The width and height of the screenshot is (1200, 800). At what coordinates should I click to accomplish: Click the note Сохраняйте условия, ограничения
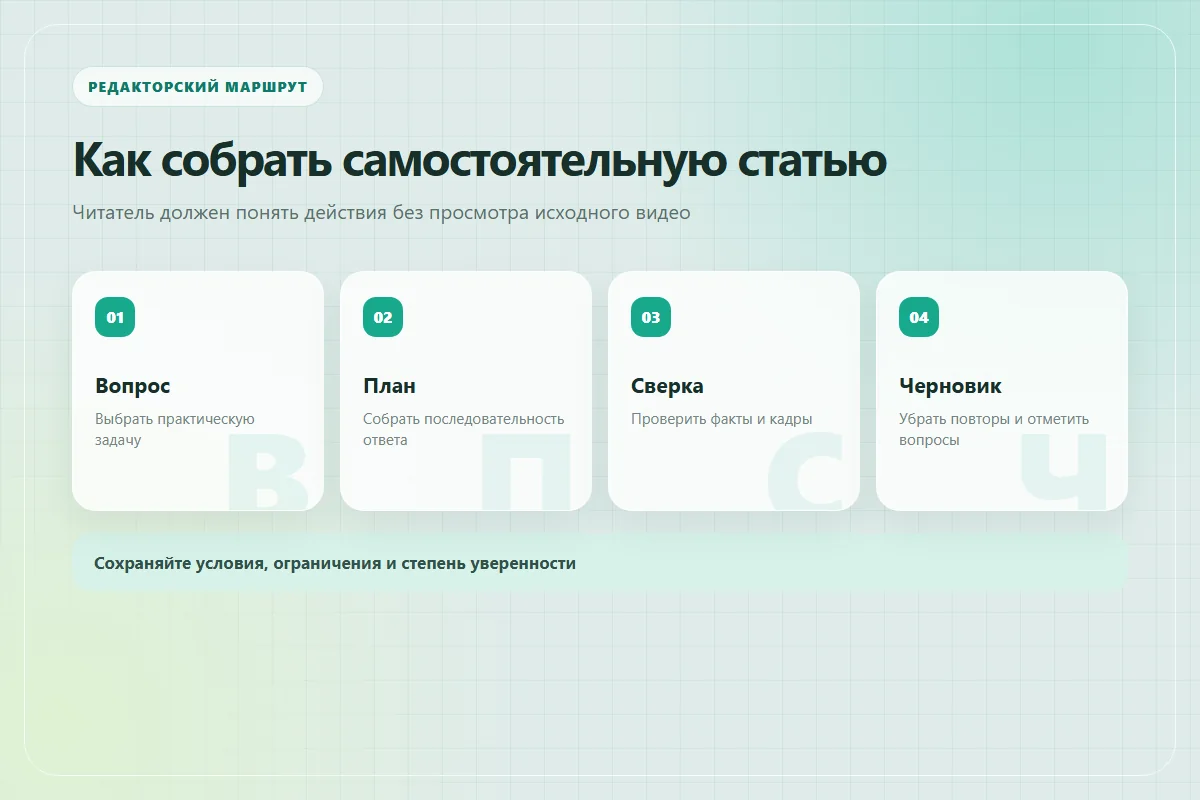coord(600,563)
